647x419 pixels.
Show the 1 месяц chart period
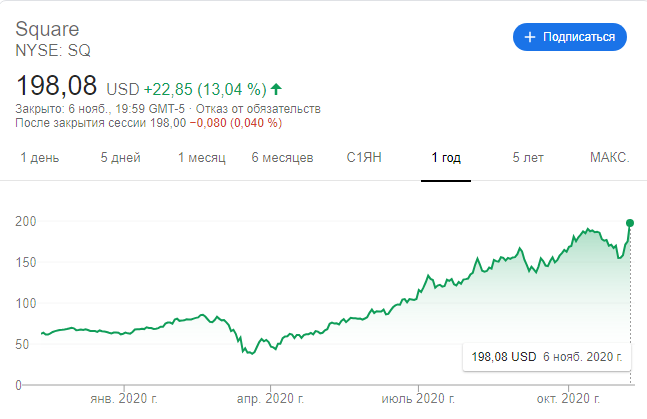202,158
